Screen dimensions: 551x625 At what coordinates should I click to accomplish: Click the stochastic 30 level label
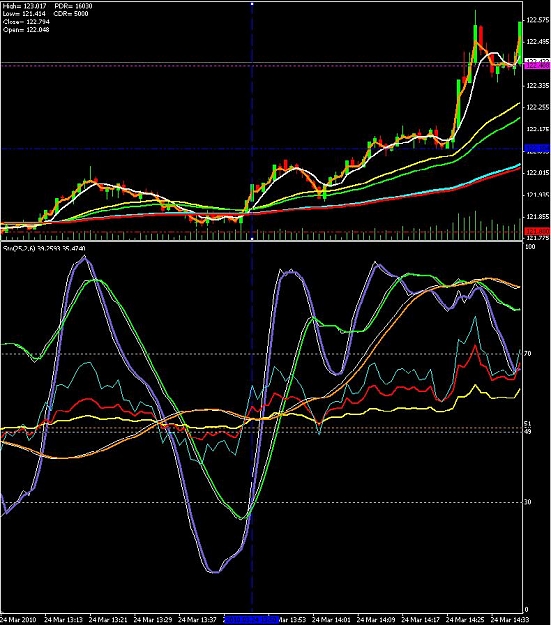(x=528, y=502)
